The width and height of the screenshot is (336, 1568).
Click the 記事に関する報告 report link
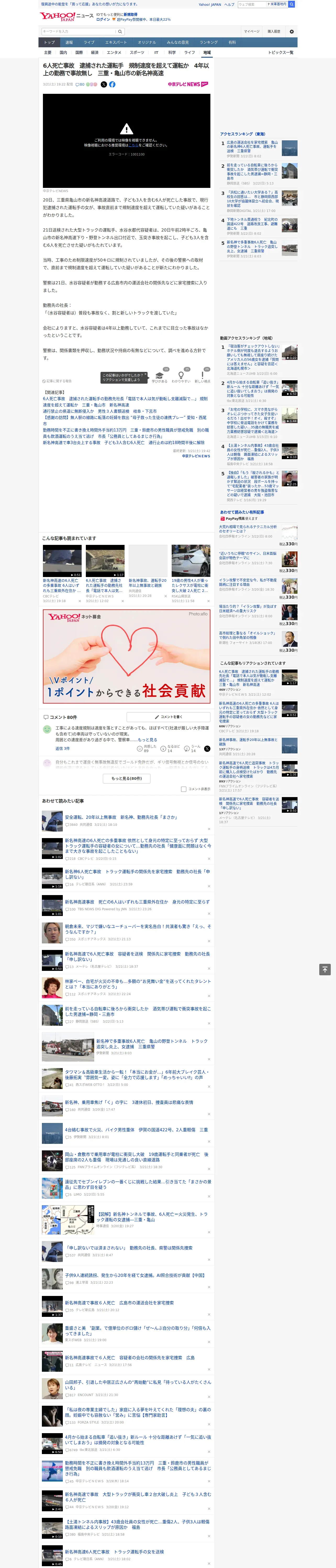(57, 381)
